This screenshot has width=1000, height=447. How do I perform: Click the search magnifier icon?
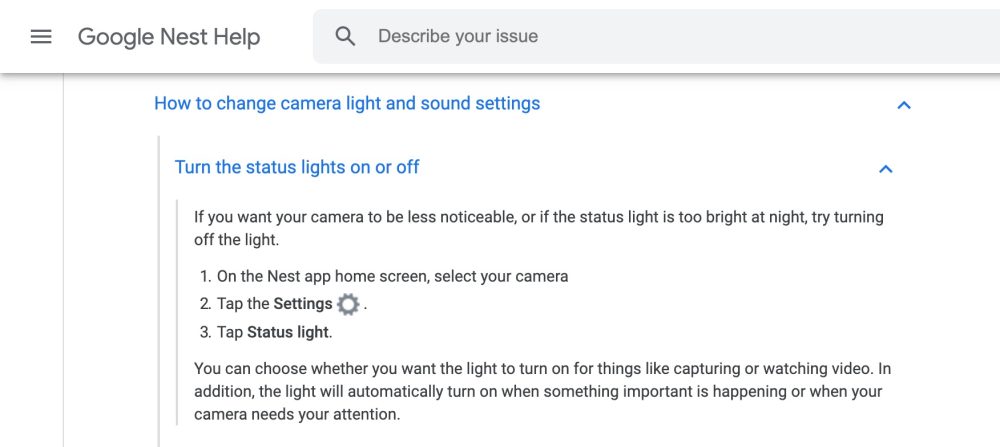pyautogui.click(x=345, y=37)
